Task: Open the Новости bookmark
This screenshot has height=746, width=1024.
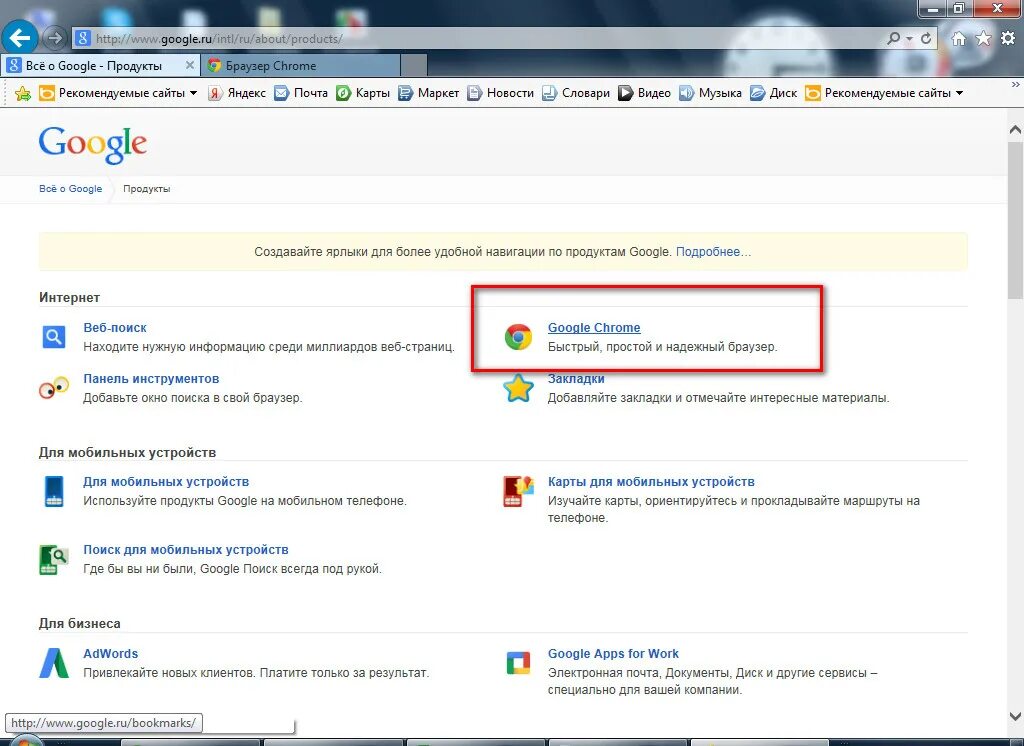Action: [x=500, y=93]
